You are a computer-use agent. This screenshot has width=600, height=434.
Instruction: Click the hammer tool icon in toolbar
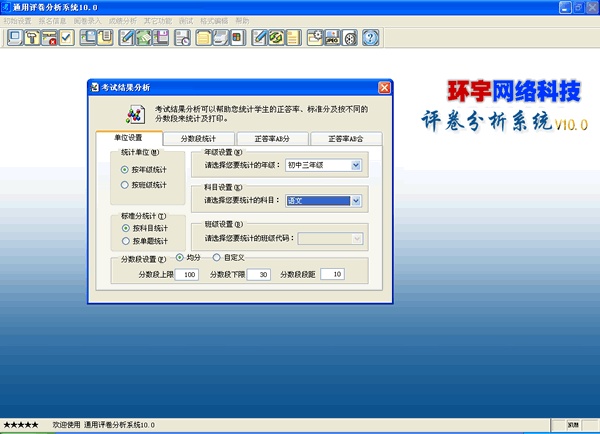pos(31,38)
